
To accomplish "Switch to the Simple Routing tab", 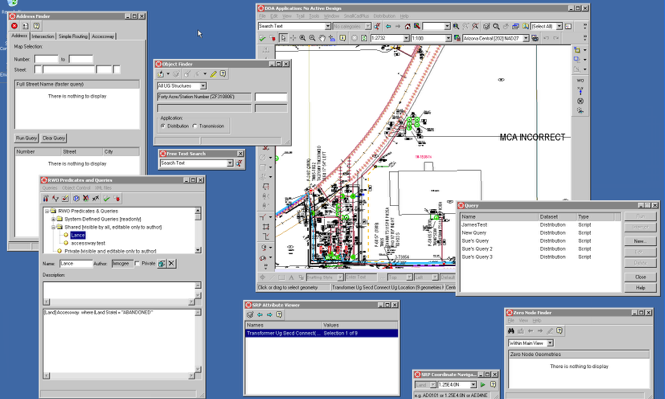I will click(73, 36).
